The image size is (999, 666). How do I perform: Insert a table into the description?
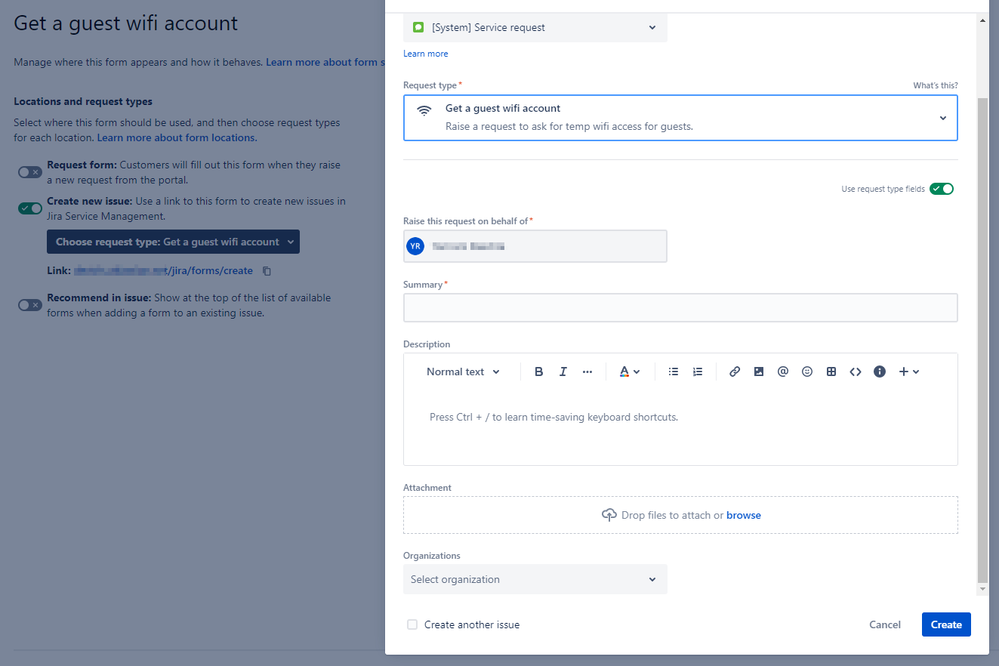831,371
